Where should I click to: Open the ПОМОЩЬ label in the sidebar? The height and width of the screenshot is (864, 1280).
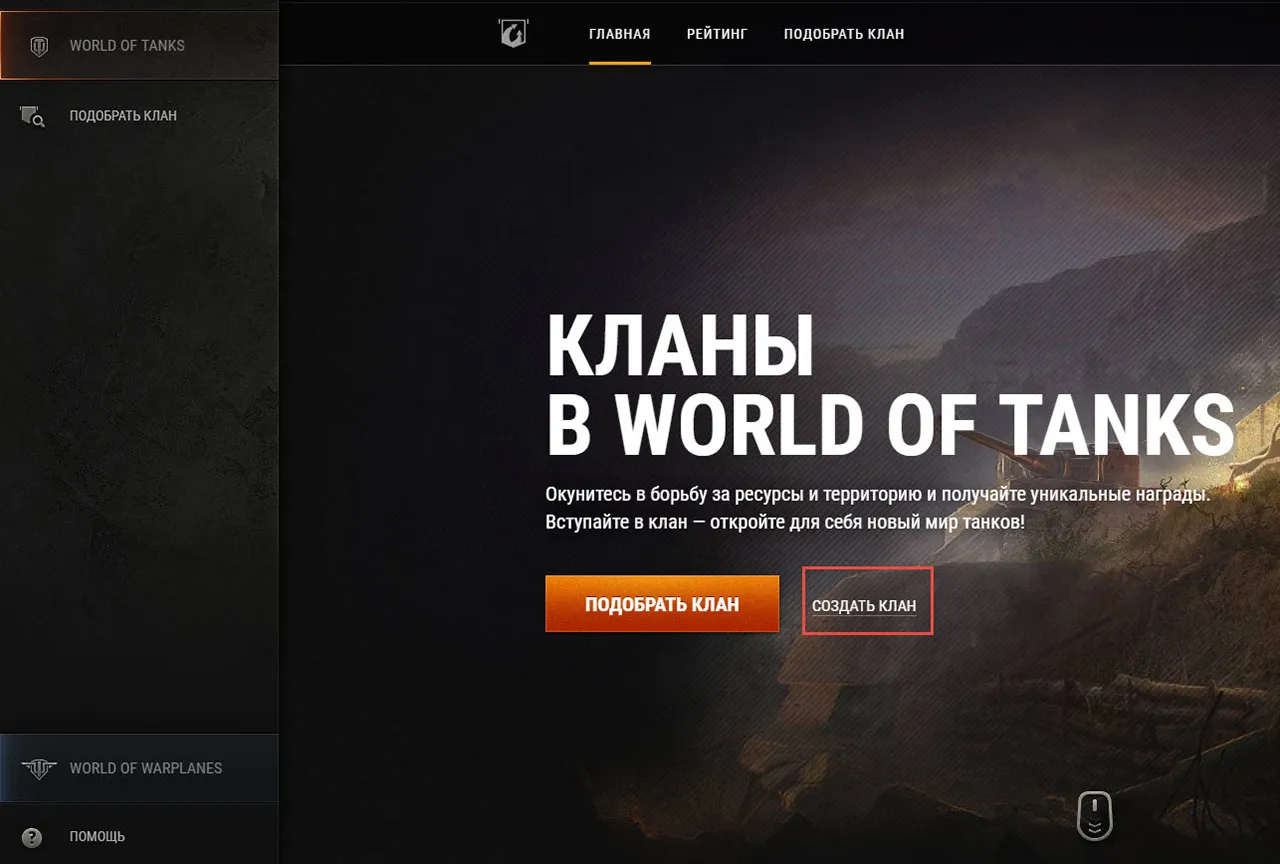(97, 837)
